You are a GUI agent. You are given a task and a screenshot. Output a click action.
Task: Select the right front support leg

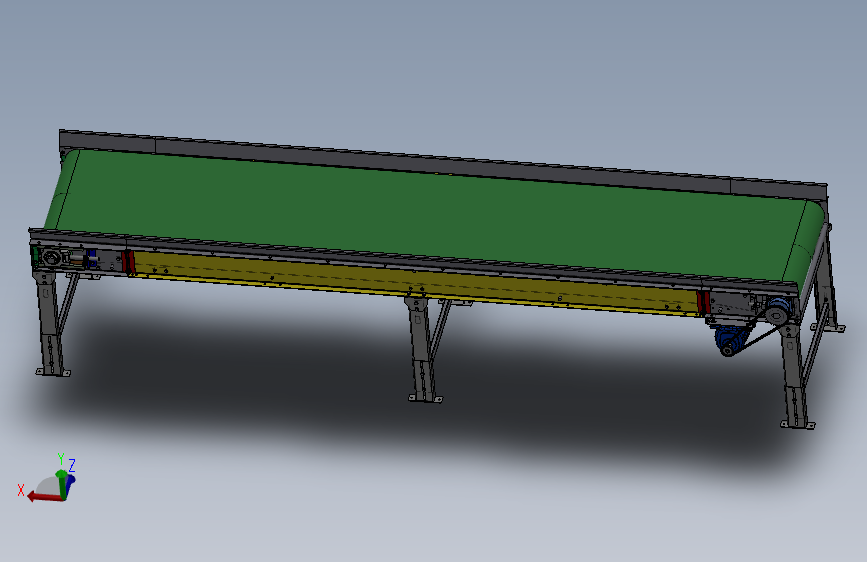coord(796,376)
